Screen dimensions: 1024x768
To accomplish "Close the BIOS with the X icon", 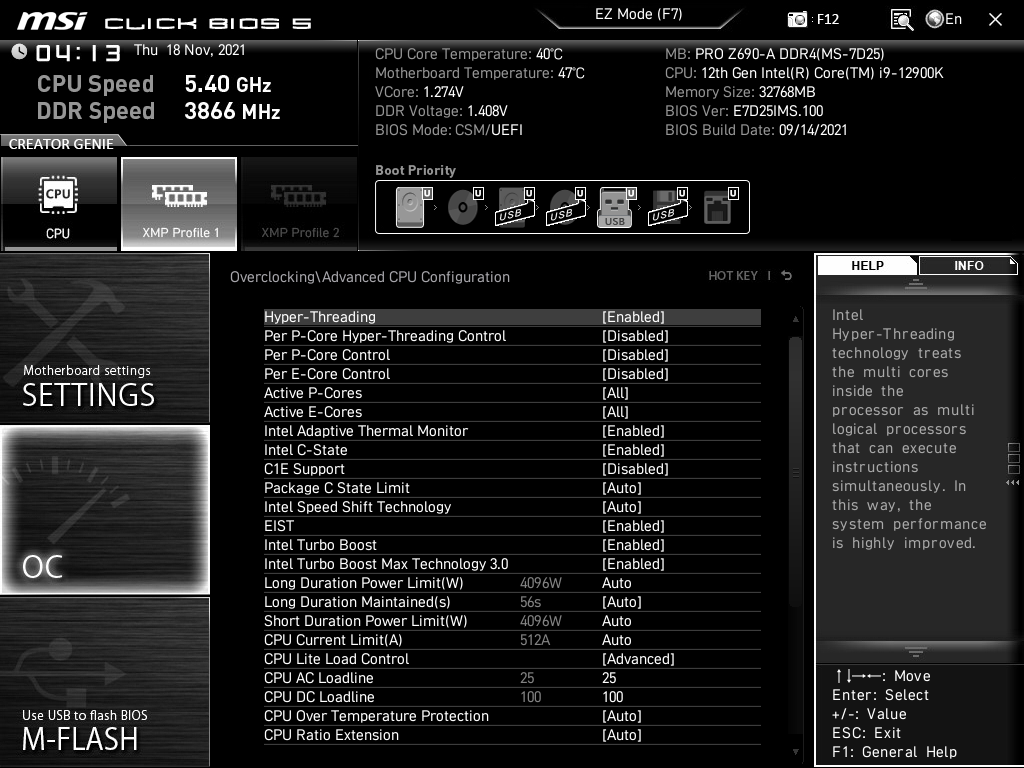I will pos(995,20).
